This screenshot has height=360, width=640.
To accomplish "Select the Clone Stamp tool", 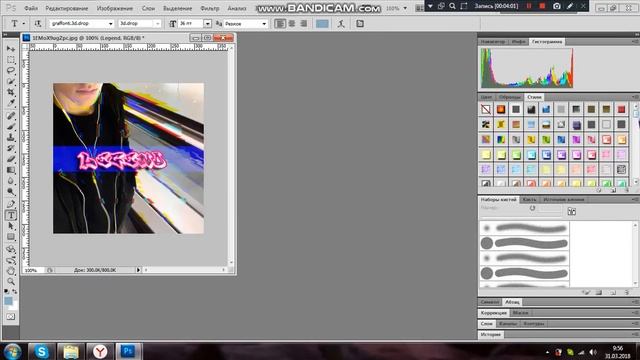I will pos(11,137).
